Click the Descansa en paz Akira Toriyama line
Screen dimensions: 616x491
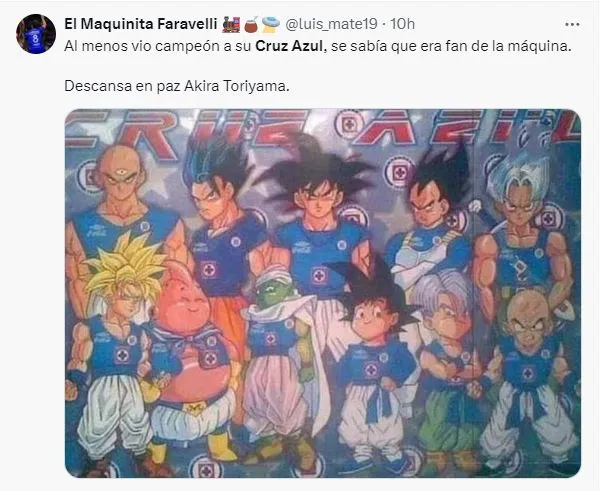click(177, 86)
